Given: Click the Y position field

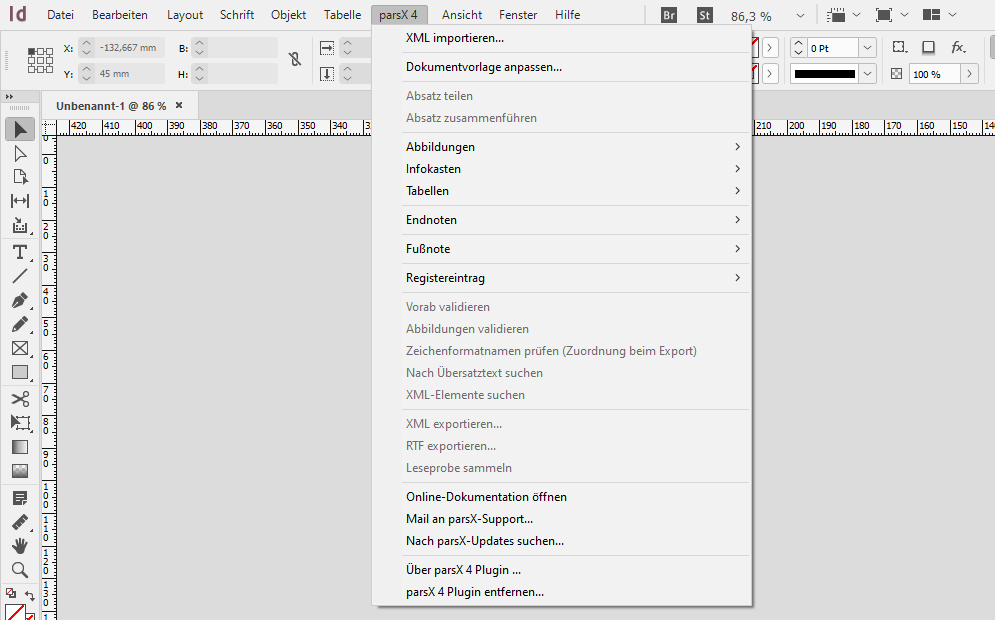Looking at the screenshot, I should (x=129, y=74).
